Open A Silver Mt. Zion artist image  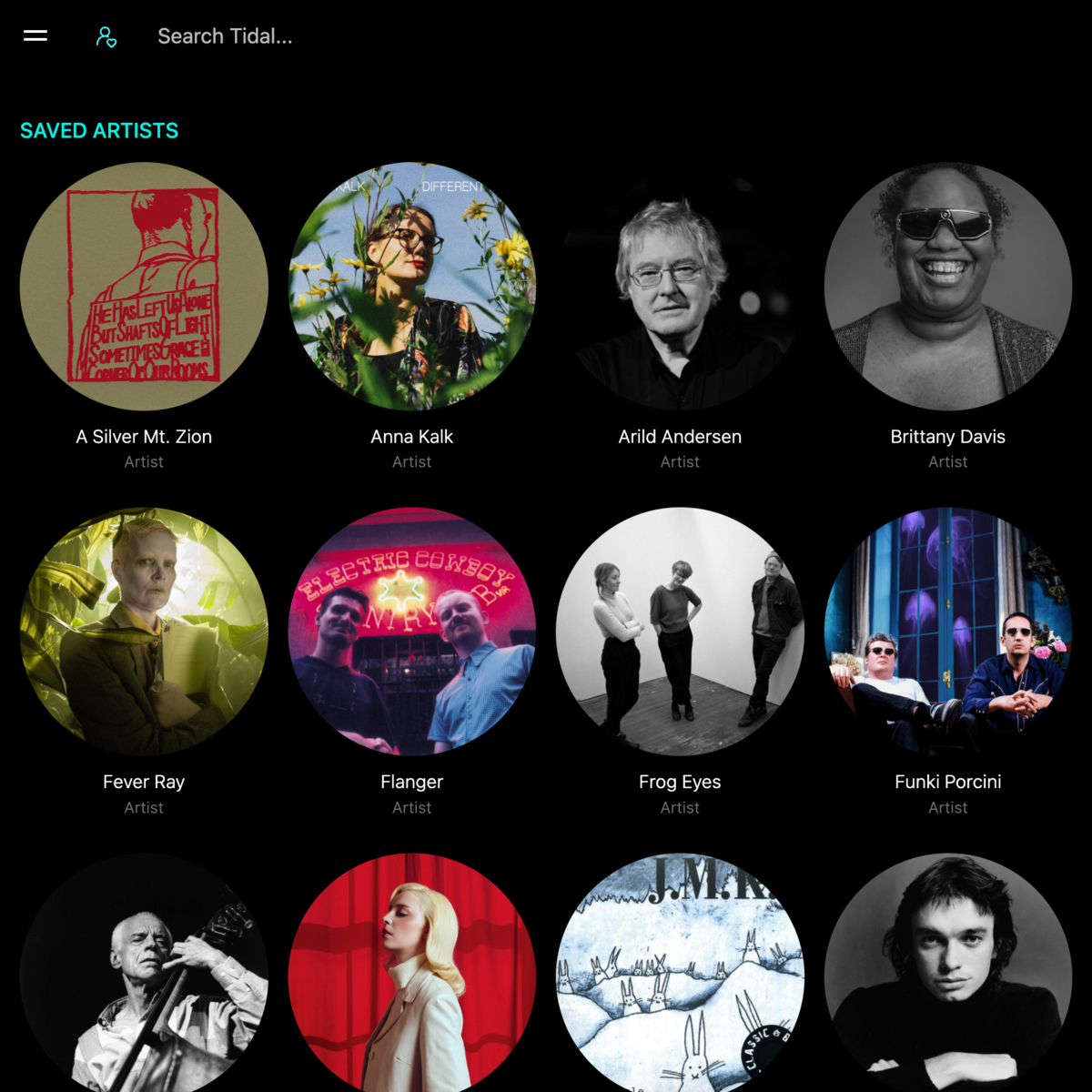click(x=144, y=286)
